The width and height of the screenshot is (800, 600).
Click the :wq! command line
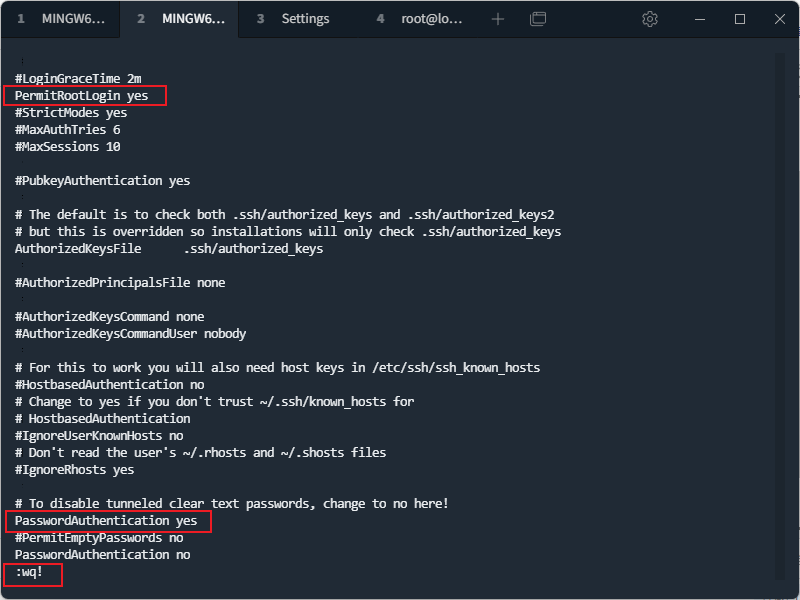click(x=32, y=573)
